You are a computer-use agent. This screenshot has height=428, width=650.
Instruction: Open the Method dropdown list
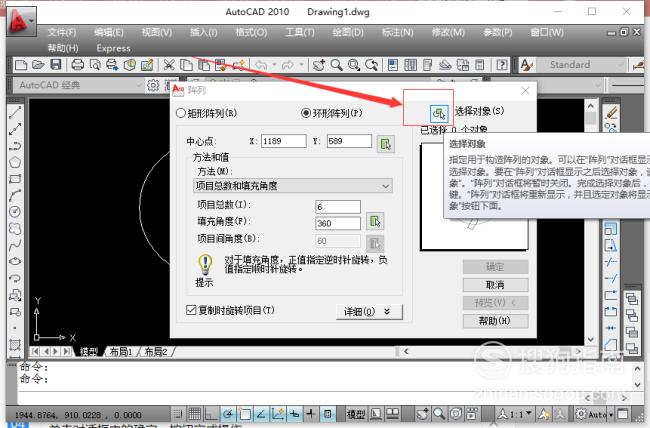(293, 186)
